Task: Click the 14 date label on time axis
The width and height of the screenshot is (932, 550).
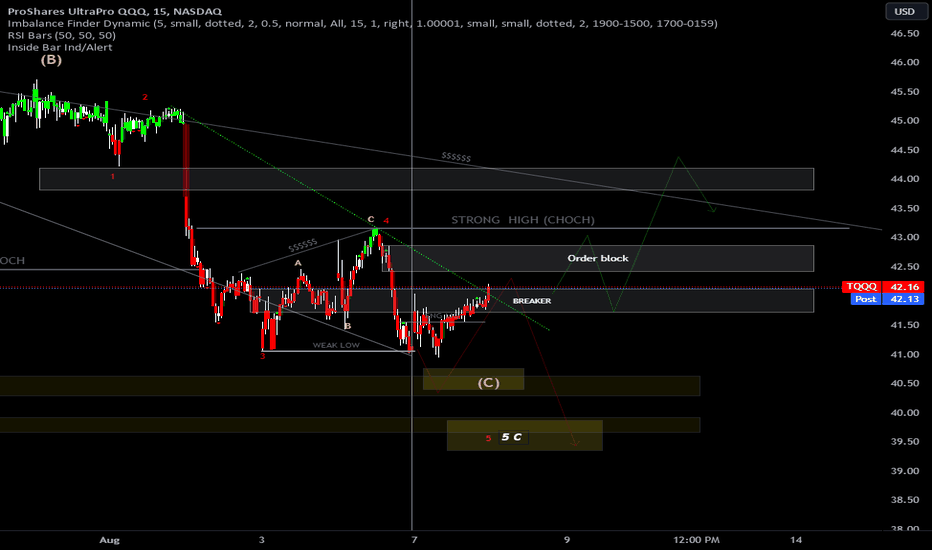Action: point(796,540)
